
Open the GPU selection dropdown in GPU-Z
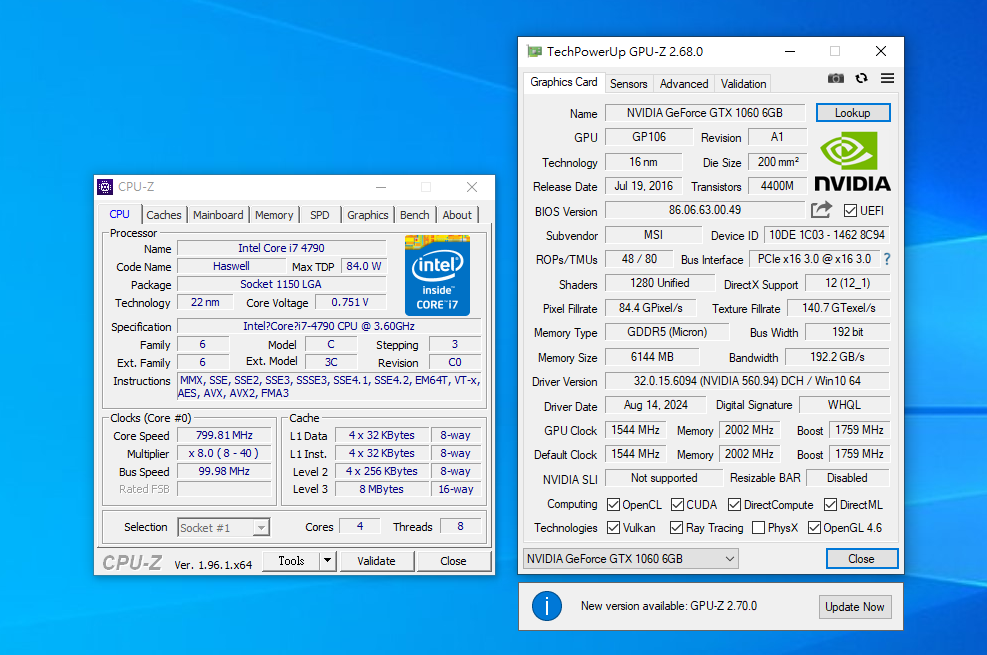point(631,559)
